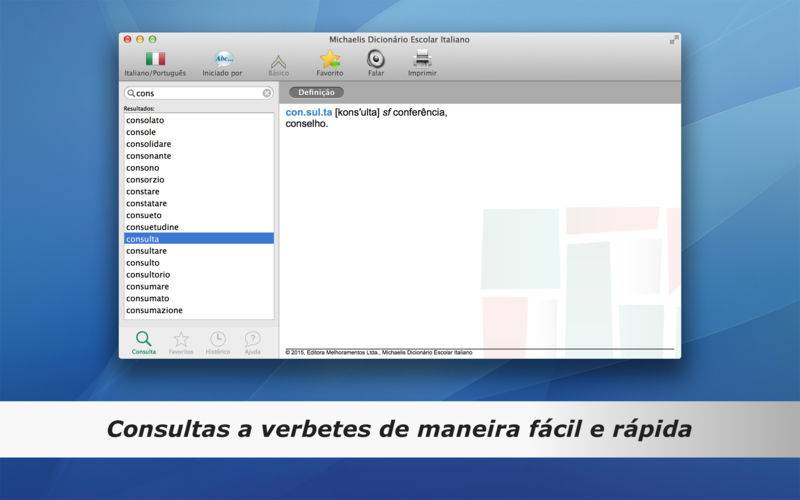The height and width of the screenshot is (500, 800).
Task: Click the headword 'con.sul.ta' in the definition
Action: tap(309, 112)
